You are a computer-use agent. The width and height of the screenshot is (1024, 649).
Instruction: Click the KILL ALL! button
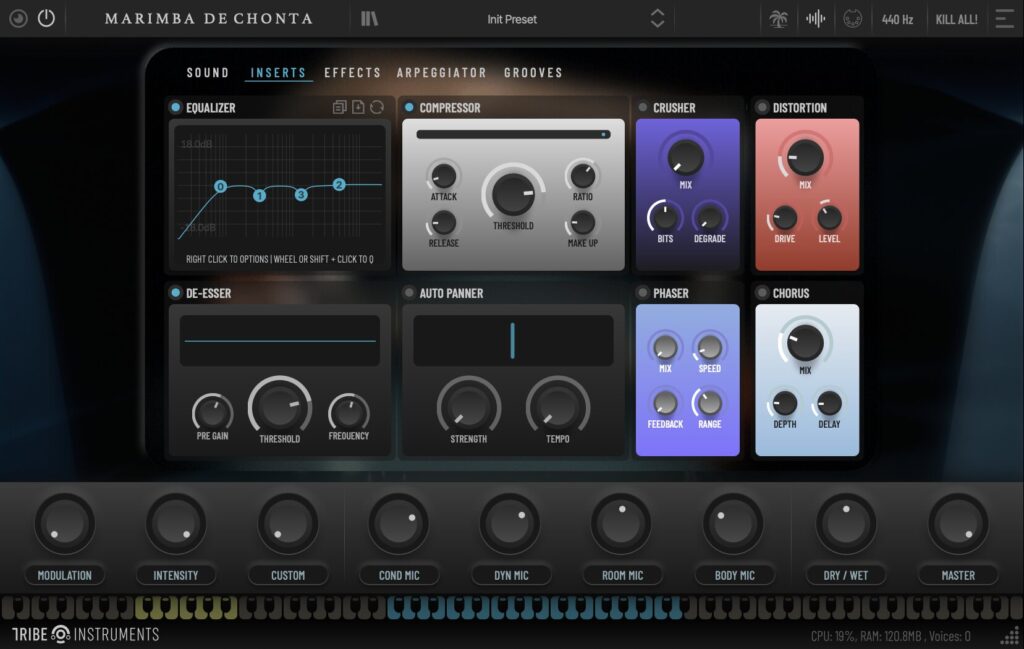click(956, 19)
